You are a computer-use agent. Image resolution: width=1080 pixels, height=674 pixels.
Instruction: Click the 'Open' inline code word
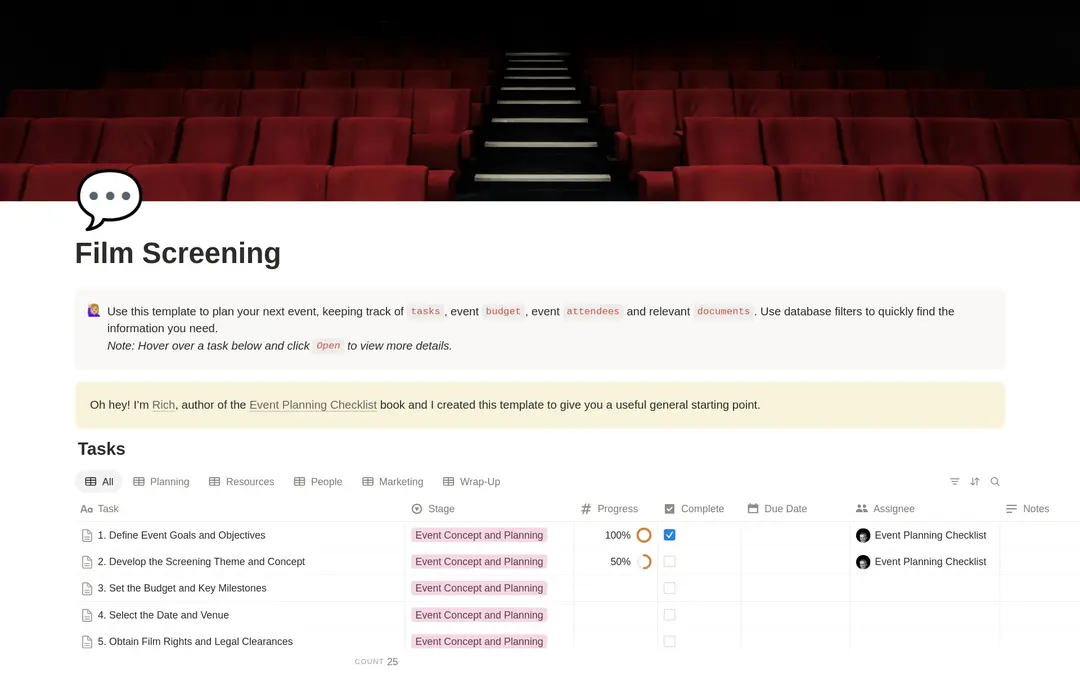tap(328, 346)
